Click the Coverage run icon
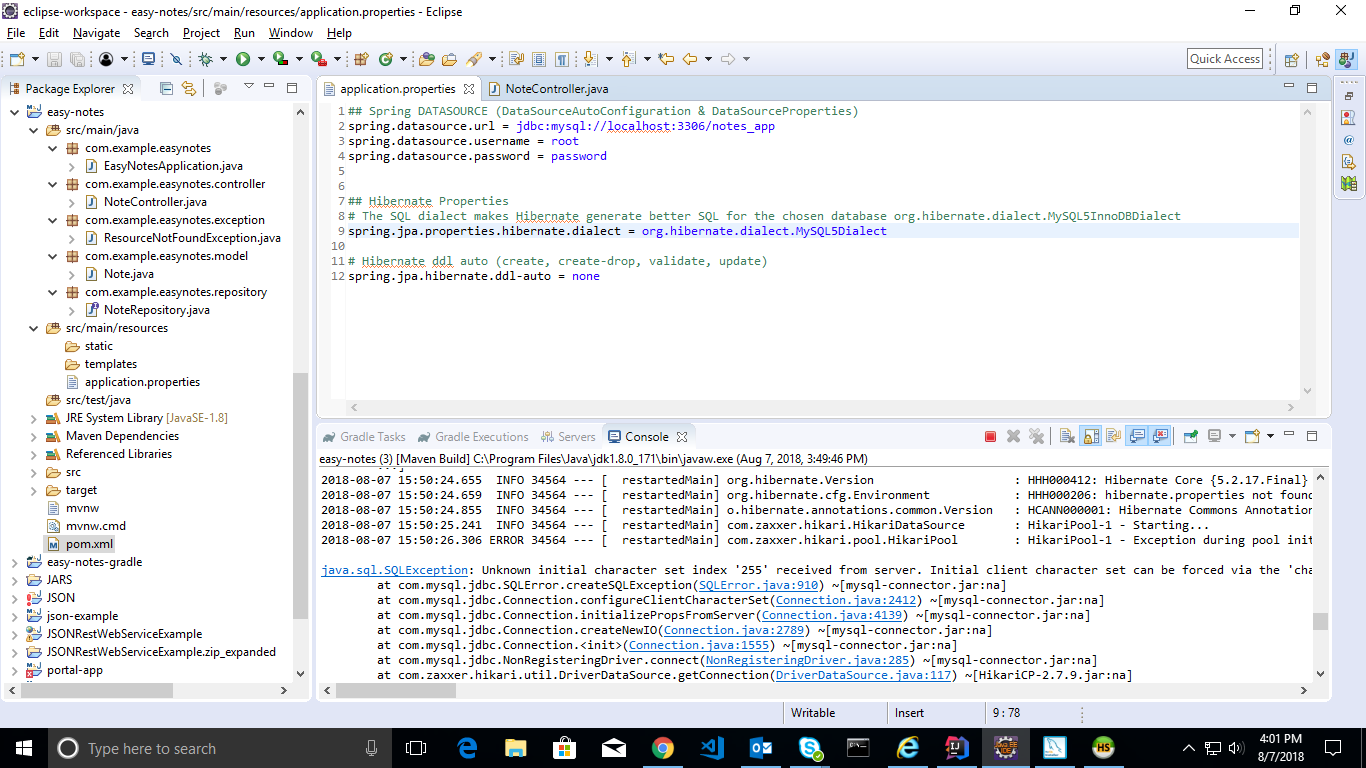The height and width of the screenshot is (768, 1366). pyautogui.click(x=280, y=59)
